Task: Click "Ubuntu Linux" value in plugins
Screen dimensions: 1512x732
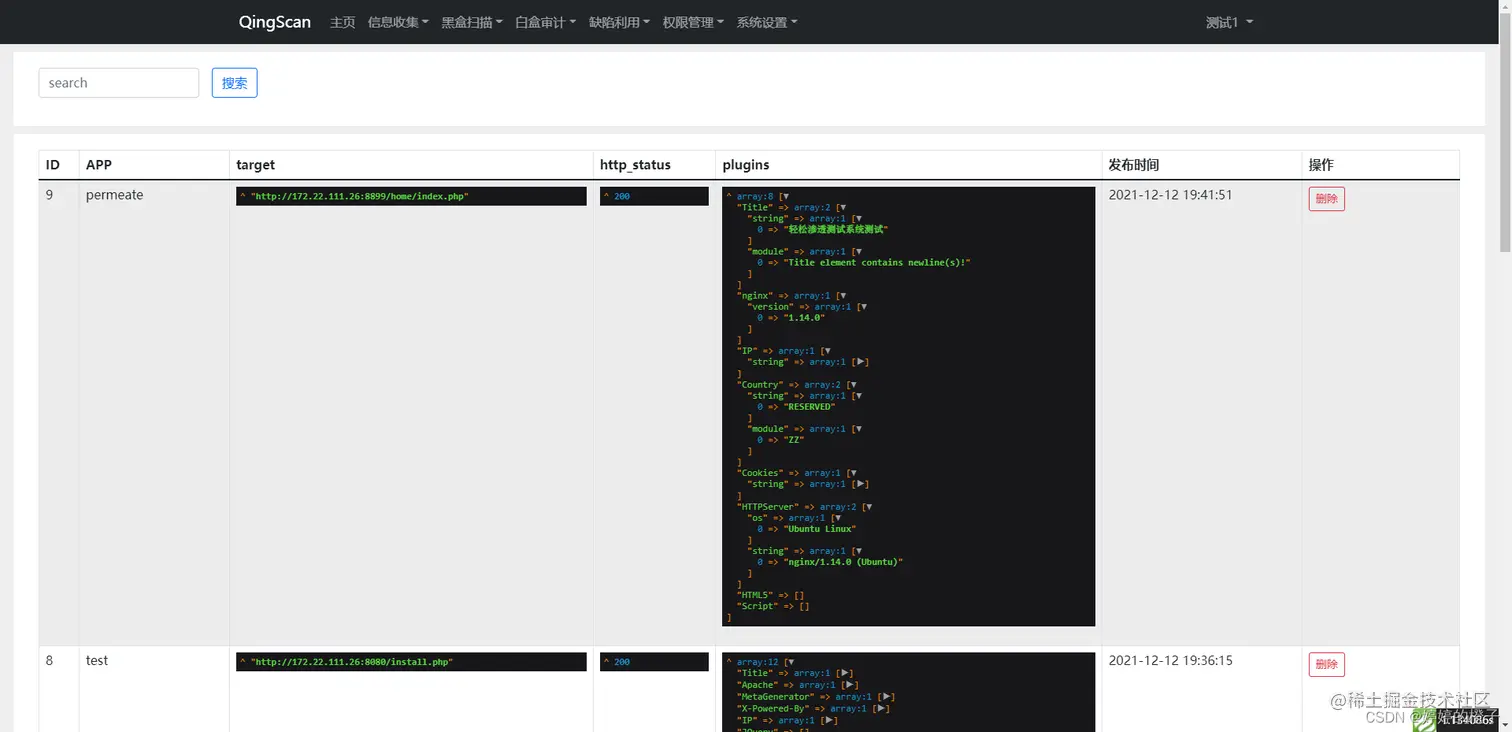Action: 819,529
